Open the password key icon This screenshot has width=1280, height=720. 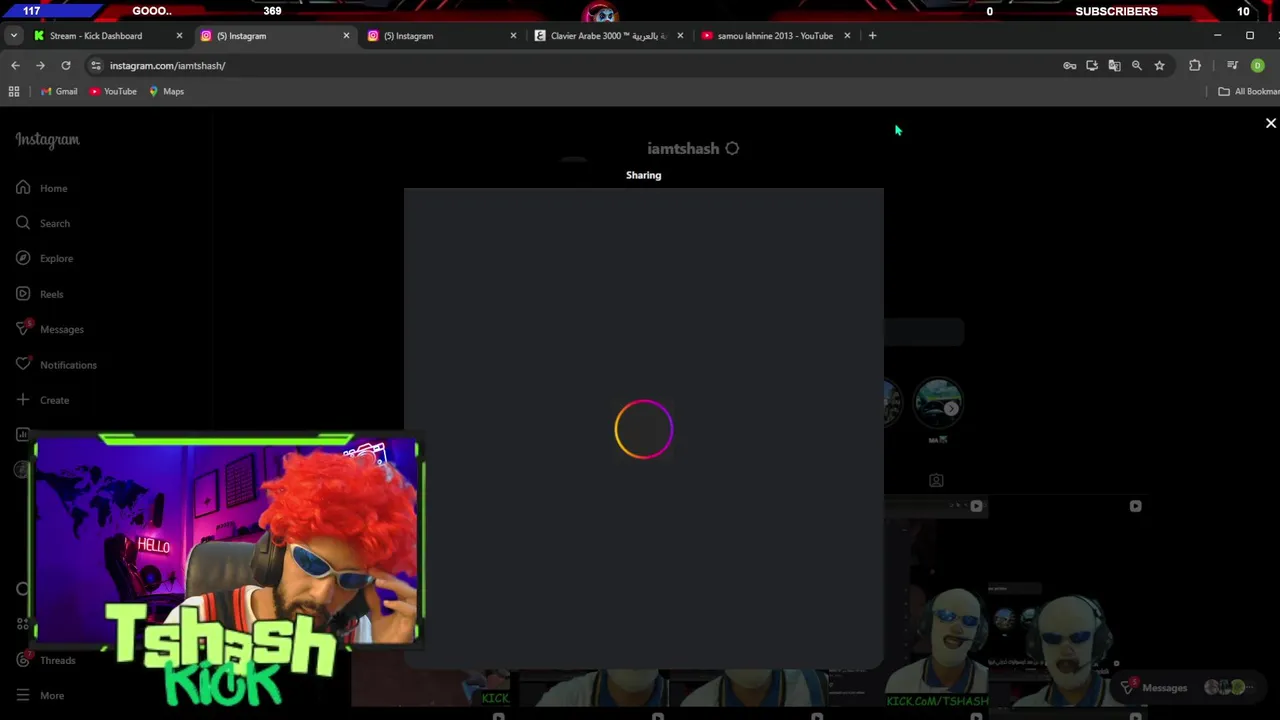pyautogui.click(x=1069, y=65)
